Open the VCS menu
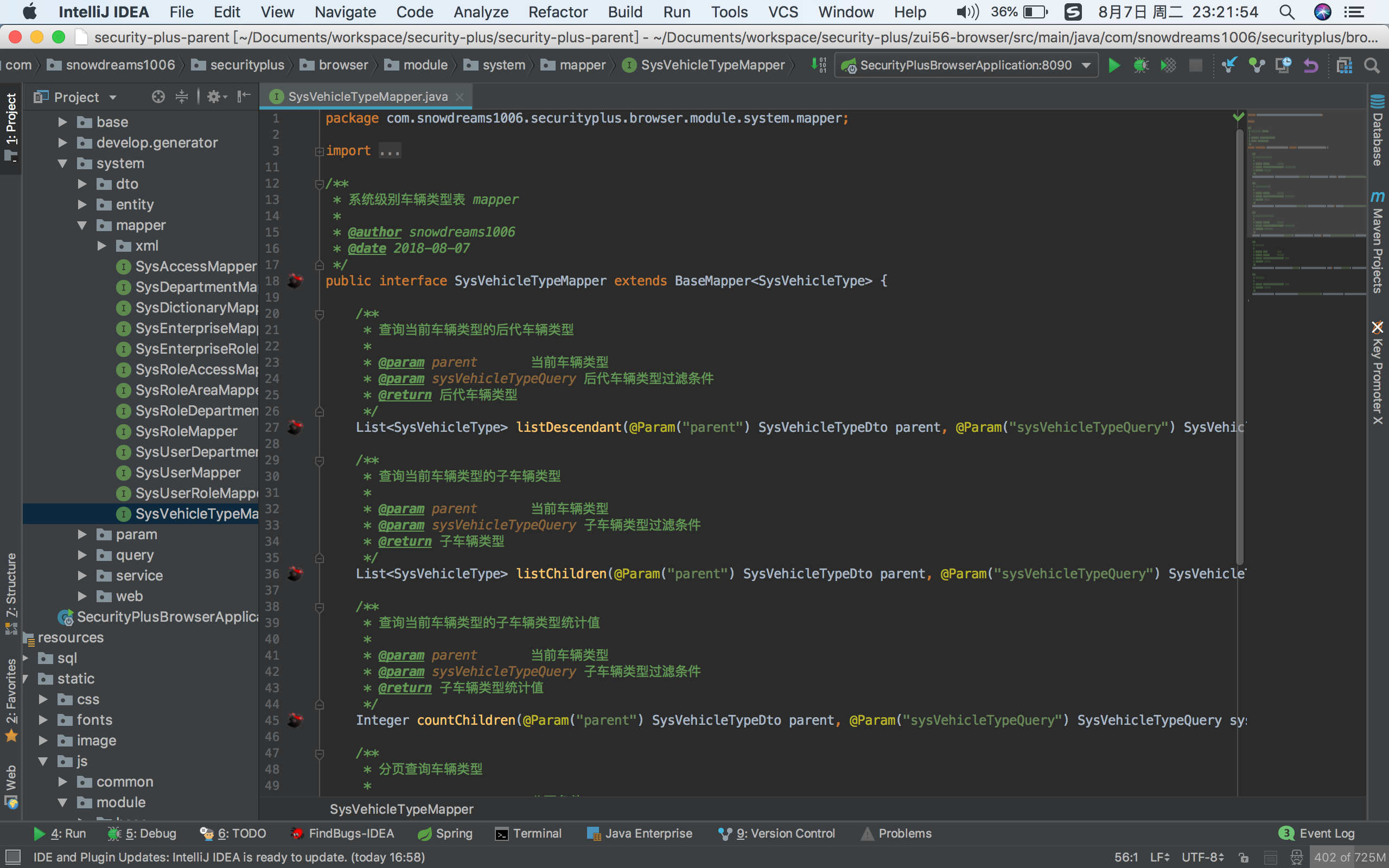Screen dimensions: 1389x868 pyautogui.click(x=783, y=12)
